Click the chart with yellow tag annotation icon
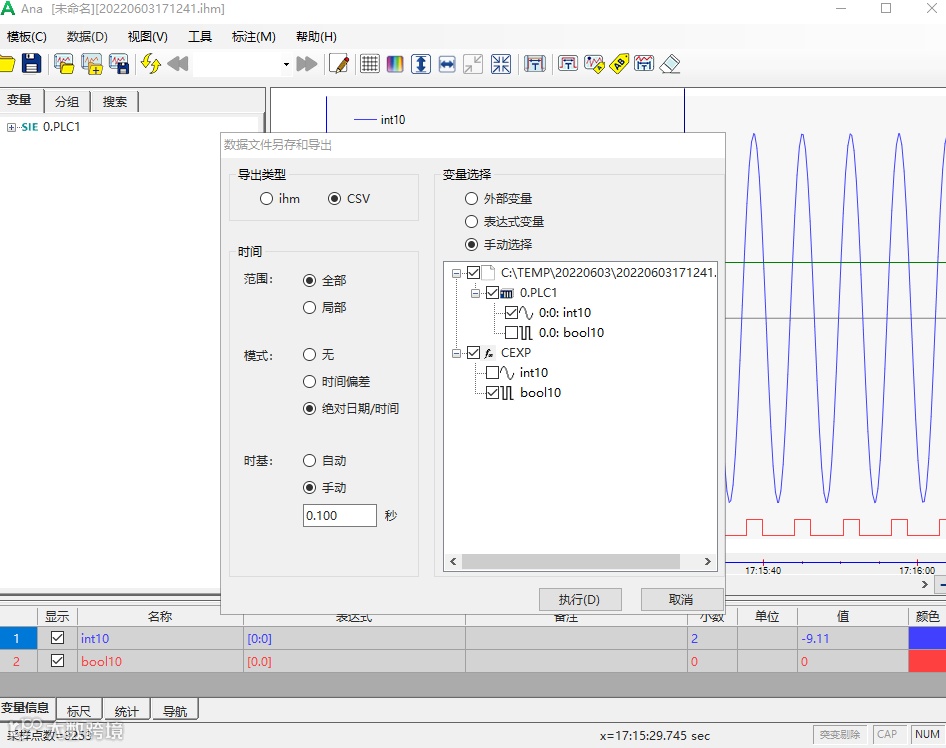This screenshot has width=946, height=748. pyautogui.click(x=594, y=63)
